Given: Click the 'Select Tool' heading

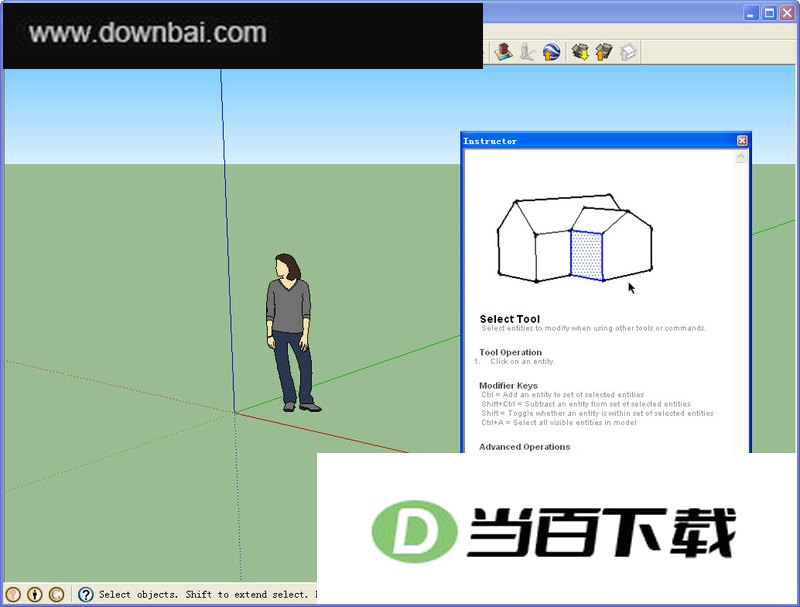Looking at the screenshot, I should pyautogui.click(x=510, y=319).
